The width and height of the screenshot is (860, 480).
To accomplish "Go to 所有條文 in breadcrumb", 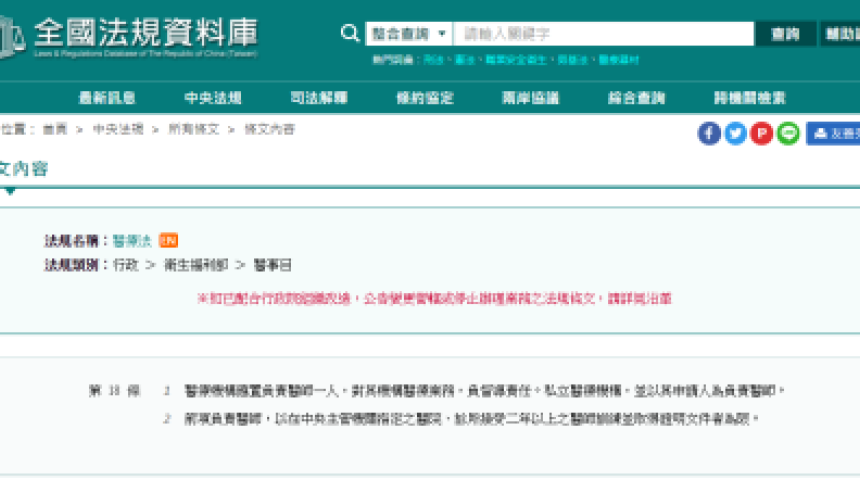I will (x=193, y=129).
